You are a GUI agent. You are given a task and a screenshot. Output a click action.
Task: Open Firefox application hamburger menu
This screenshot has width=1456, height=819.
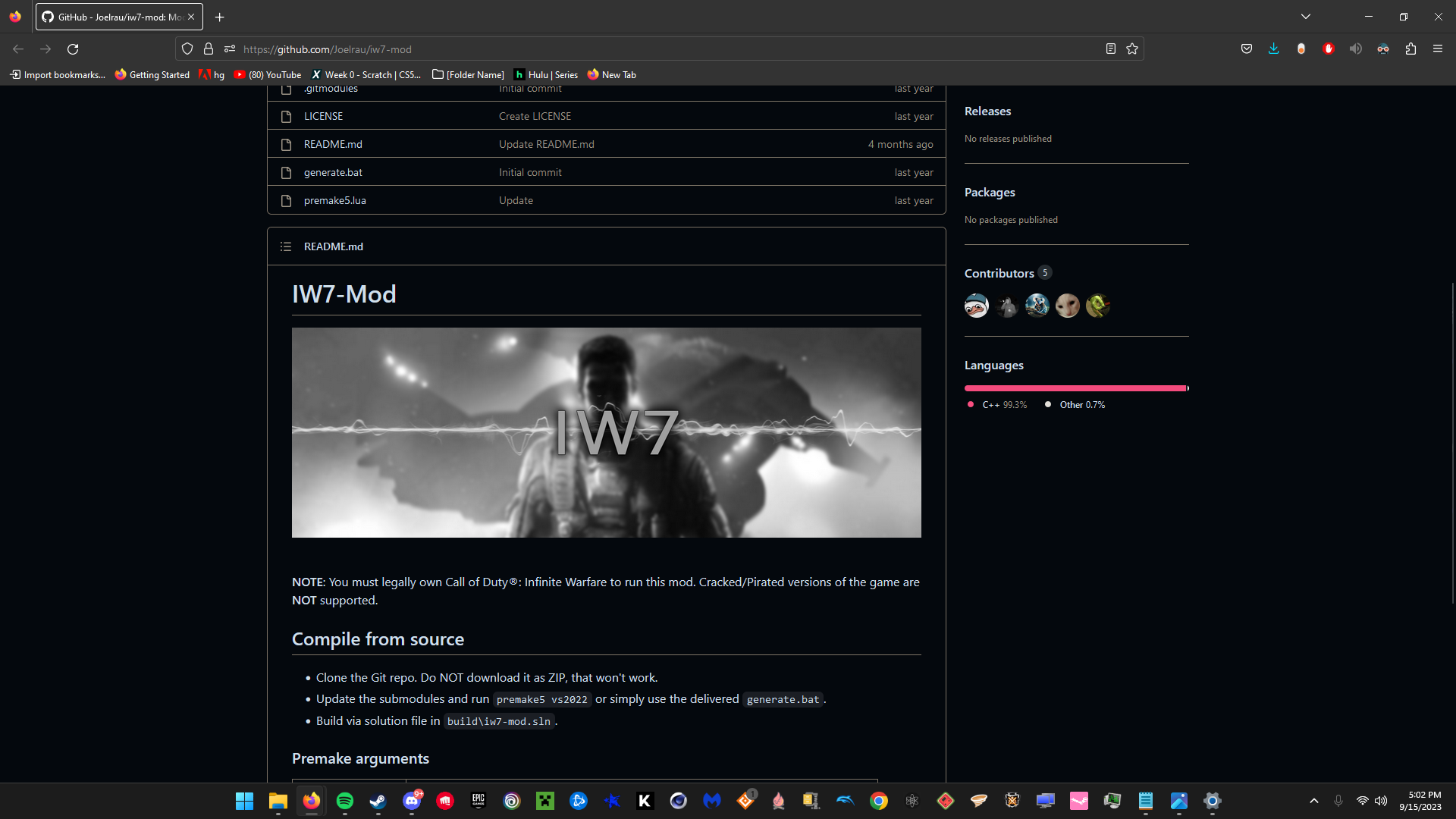pos(1438,49)
